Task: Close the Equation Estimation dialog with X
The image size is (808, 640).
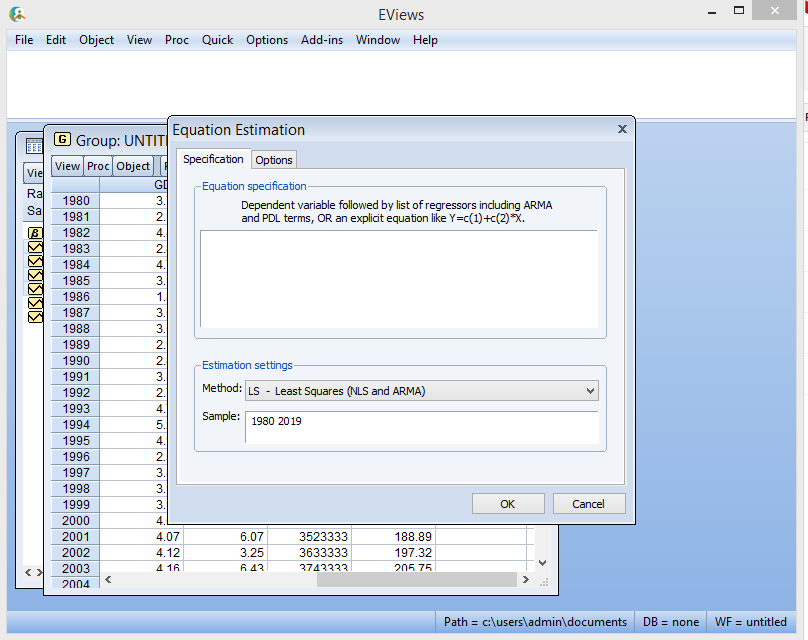Action: pyautogui.click(x=622, y=129)
